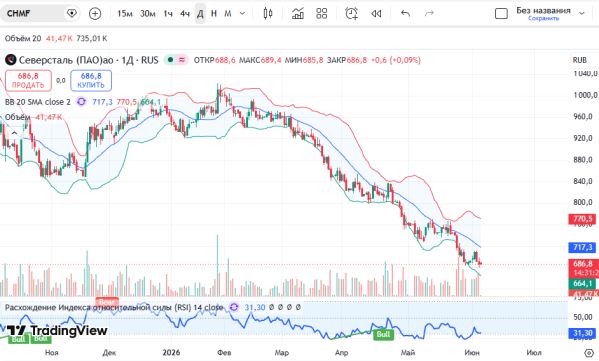Click the purple refresh icon next to BB
599x361 pixels.
[81, 102]
